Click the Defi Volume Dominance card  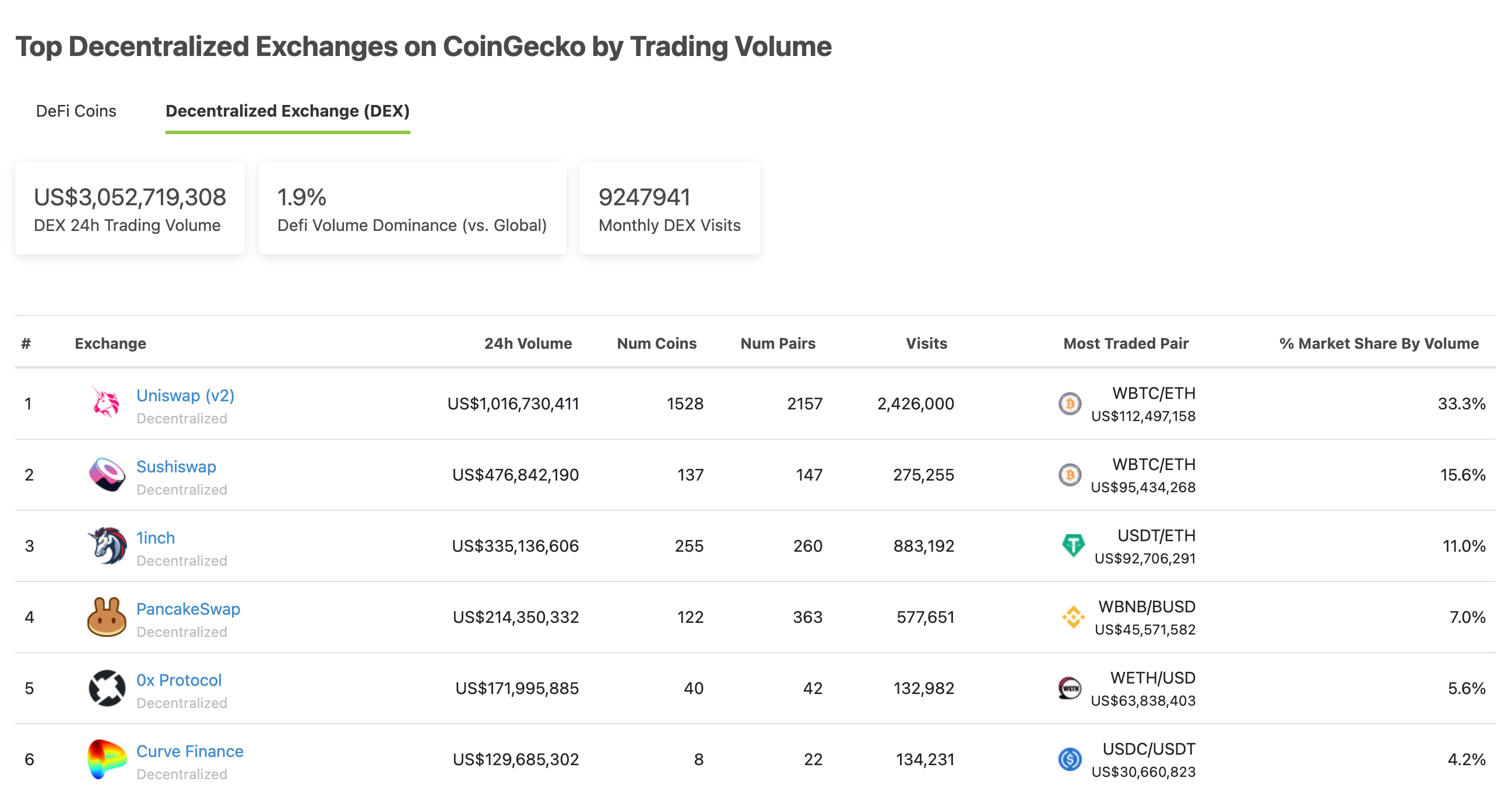(x=412, y=208)
